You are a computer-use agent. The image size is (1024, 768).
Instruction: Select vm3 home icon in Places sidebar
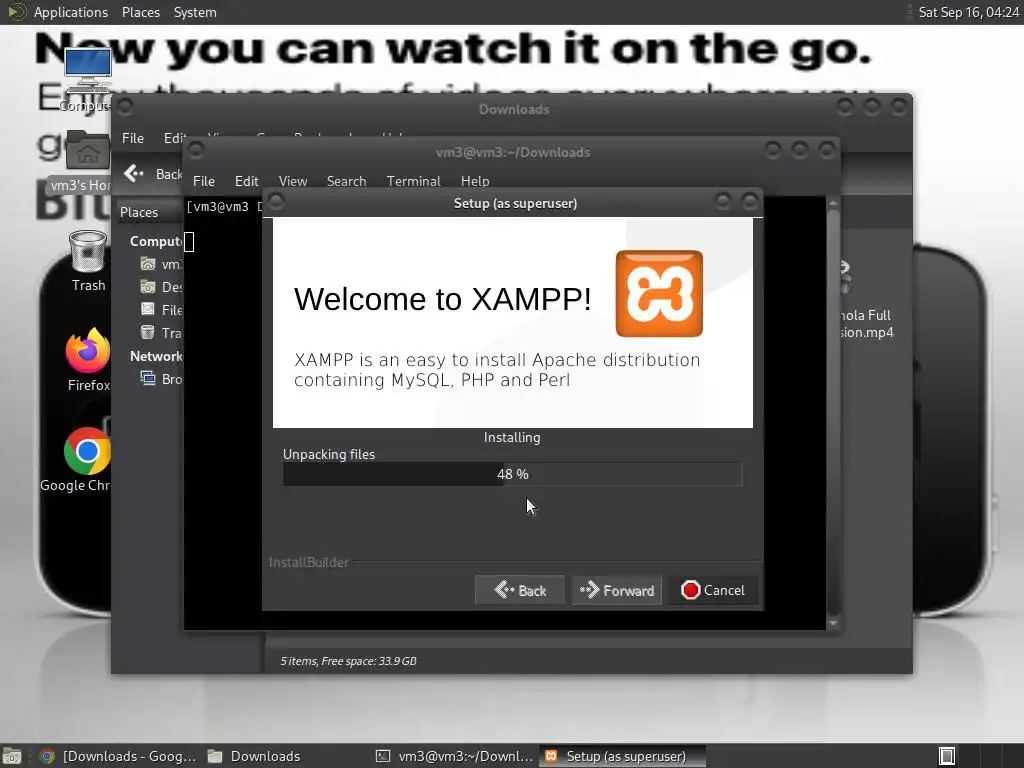point(148,264)
